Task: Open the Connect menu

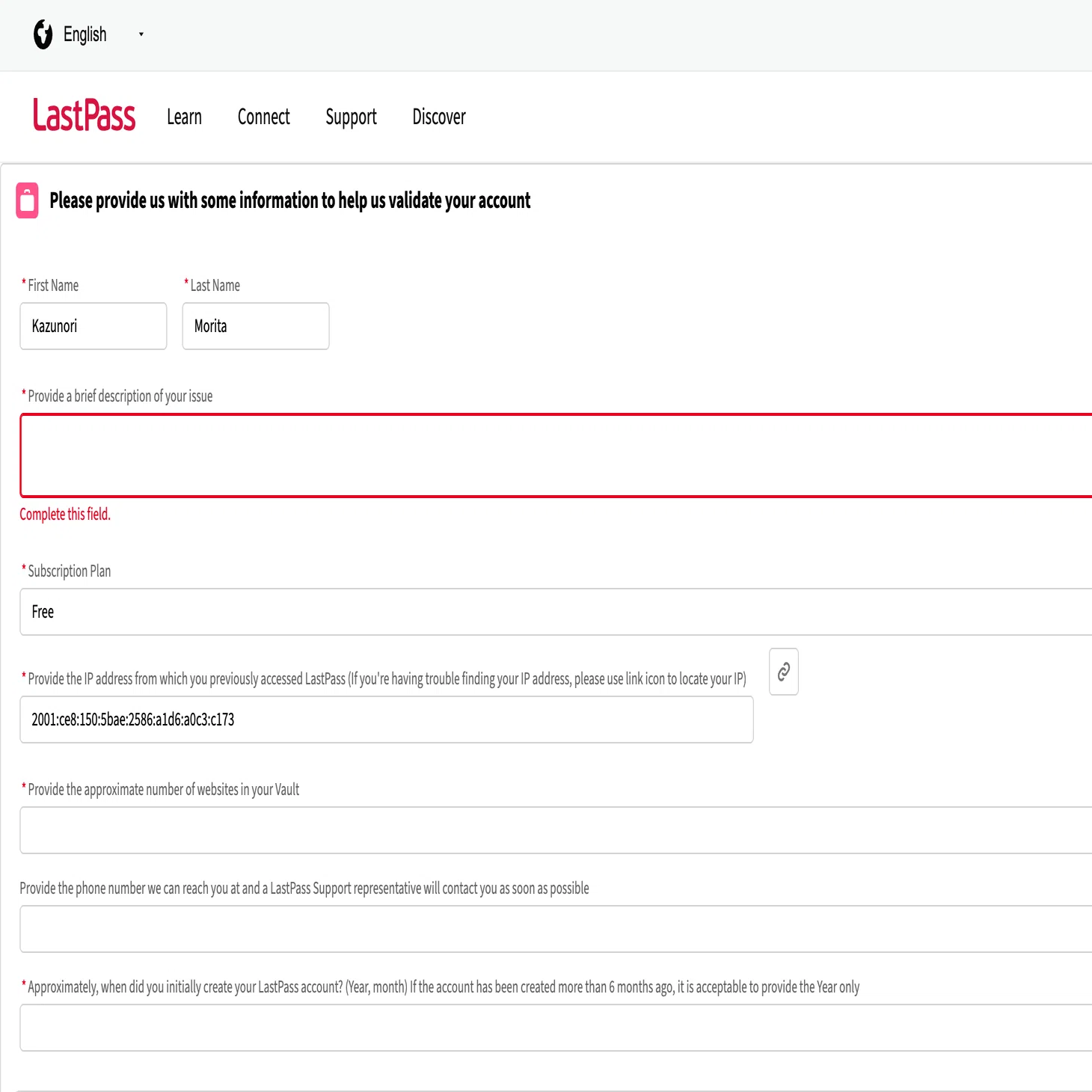Action: [263, 117]
